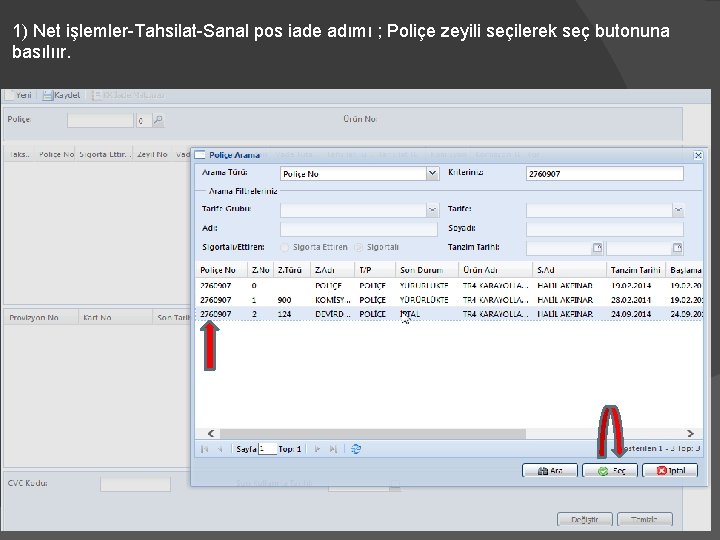Click the Ara search button
This screenshot has width=720, height=540.
(x=550, y=470)
